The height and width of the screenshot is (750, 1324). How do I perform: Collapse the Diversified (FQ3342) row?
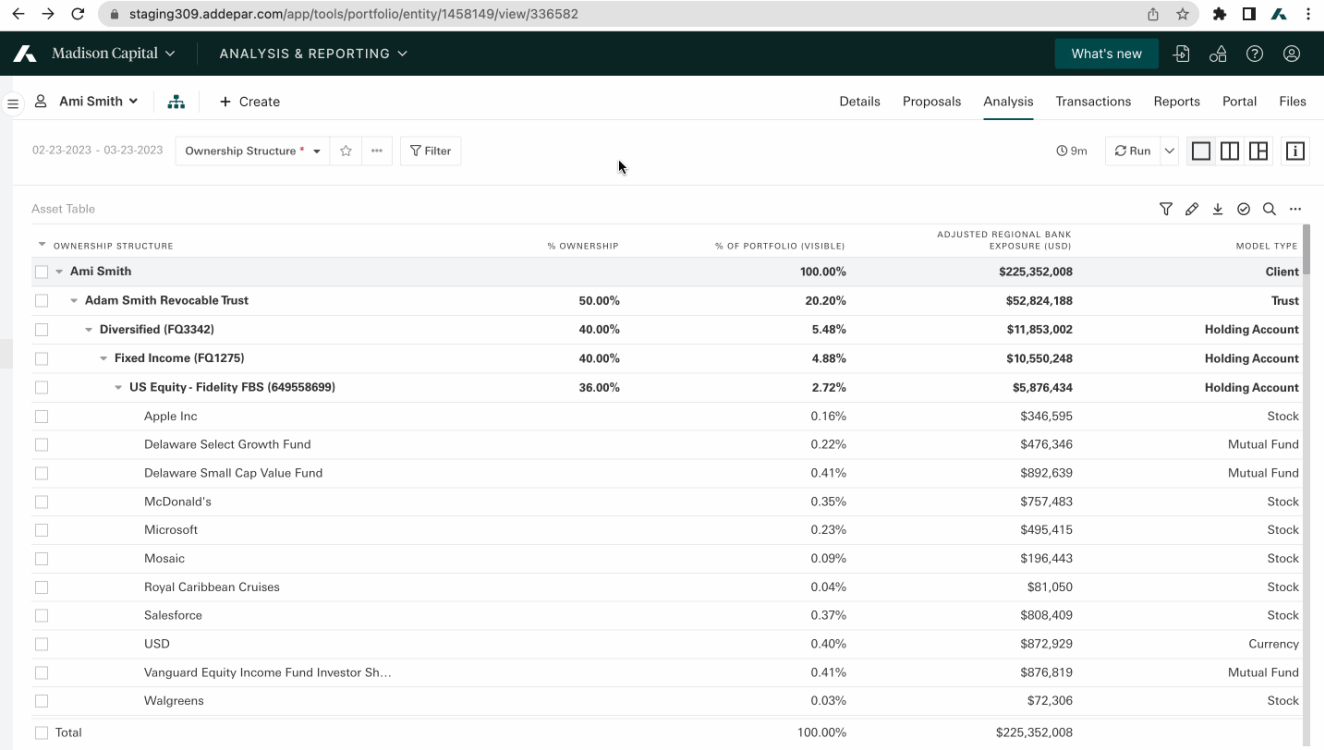(89, 330)
